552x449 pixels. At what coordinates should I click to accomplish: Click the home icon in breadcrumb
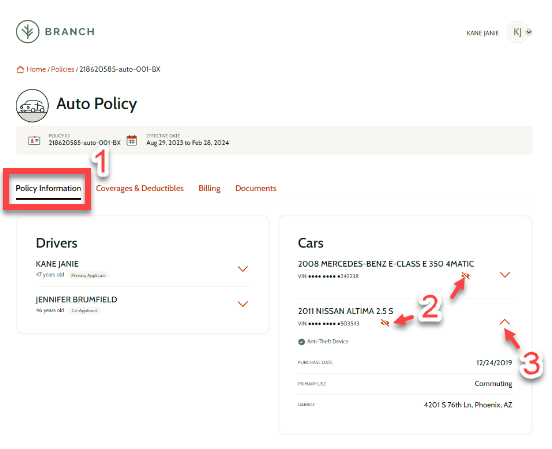[20, 69]
